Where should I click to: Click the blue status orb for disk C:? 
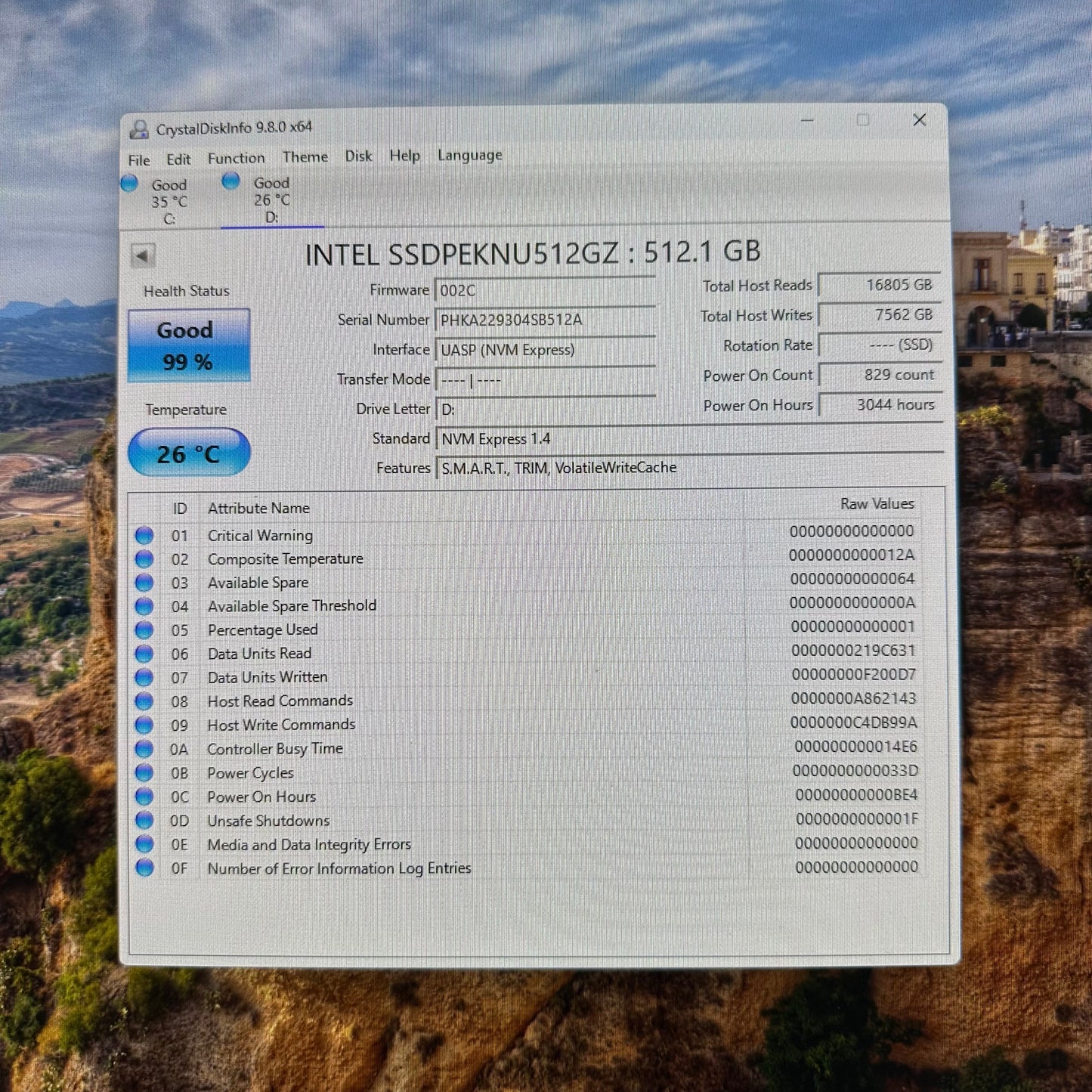(x=129, y=183)
